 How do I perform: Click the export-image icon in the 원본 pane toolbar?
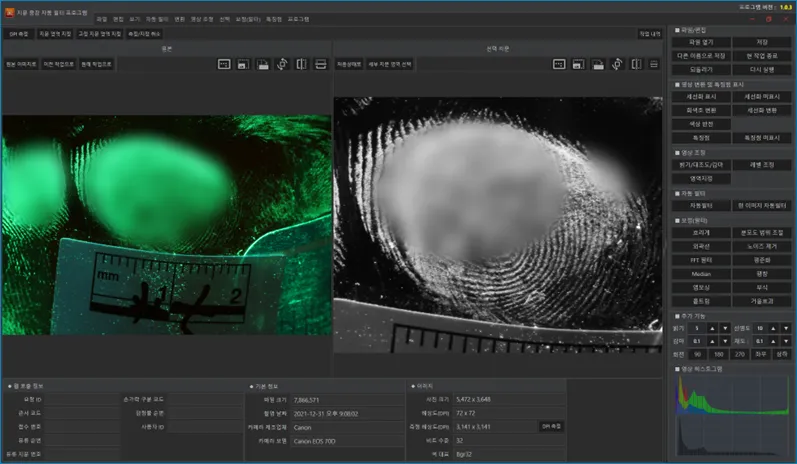(x=263, y=64)
